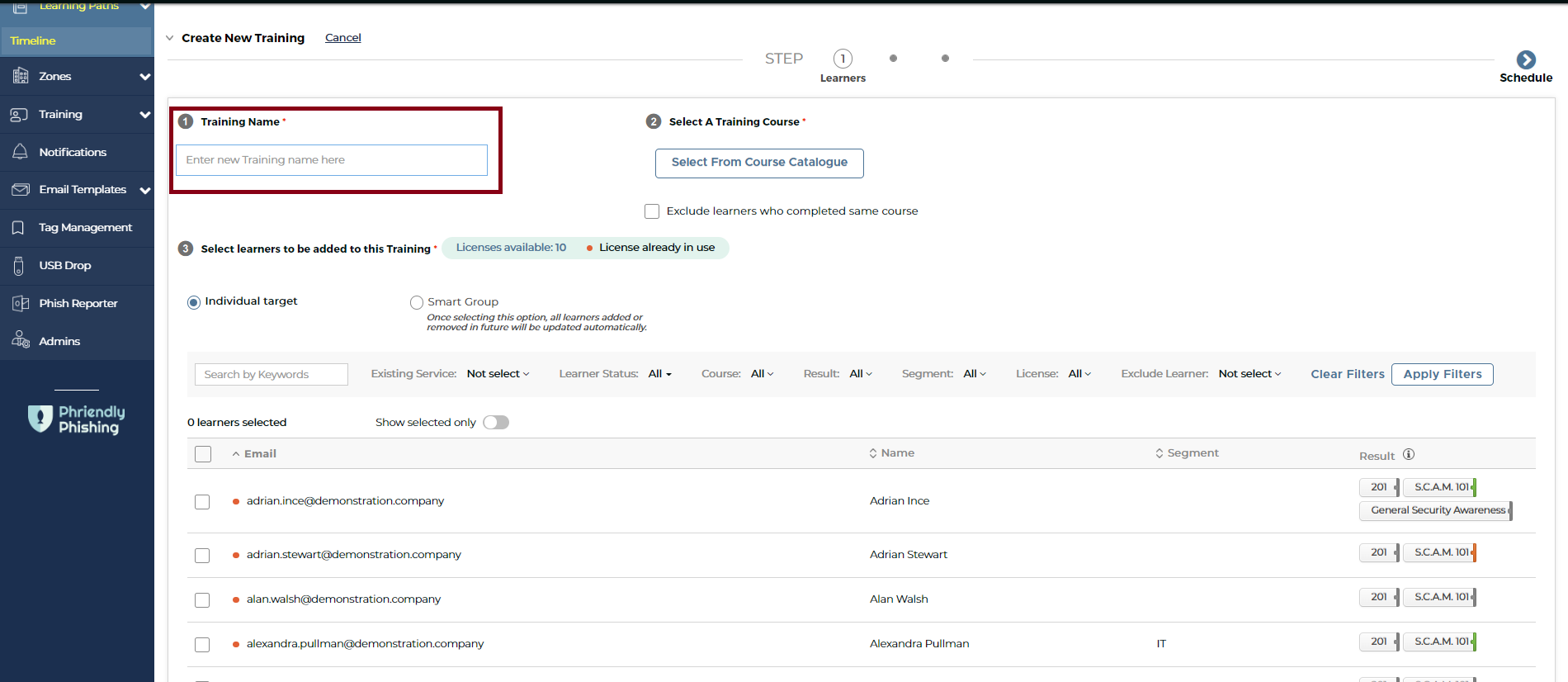Click the Zones building icon

(x=21, y=76)
